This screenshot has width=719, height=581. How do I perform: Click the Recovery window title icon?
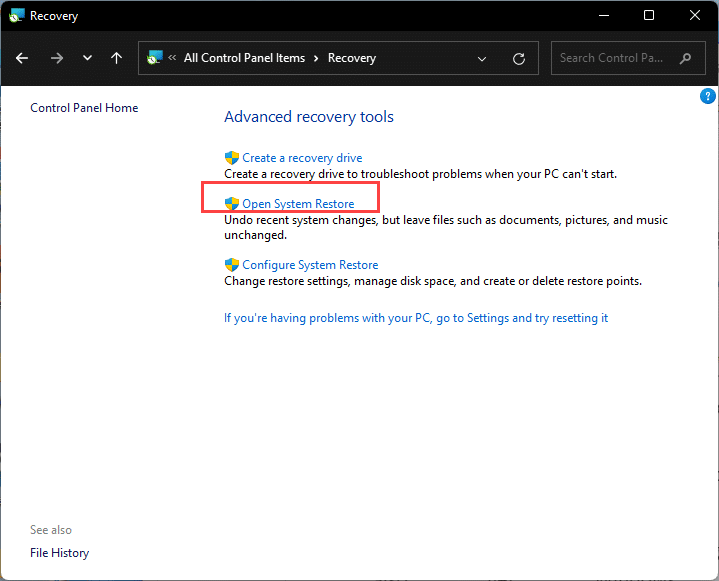click(17, 16)
